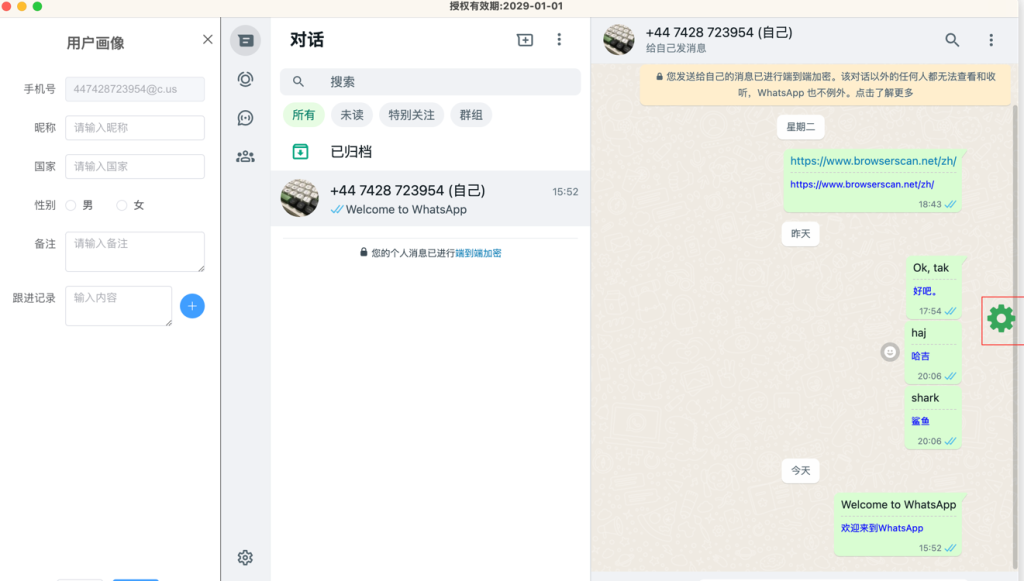Click the 授权有效期 title bar text
The image size is (1024, 581).
point(506,7)
